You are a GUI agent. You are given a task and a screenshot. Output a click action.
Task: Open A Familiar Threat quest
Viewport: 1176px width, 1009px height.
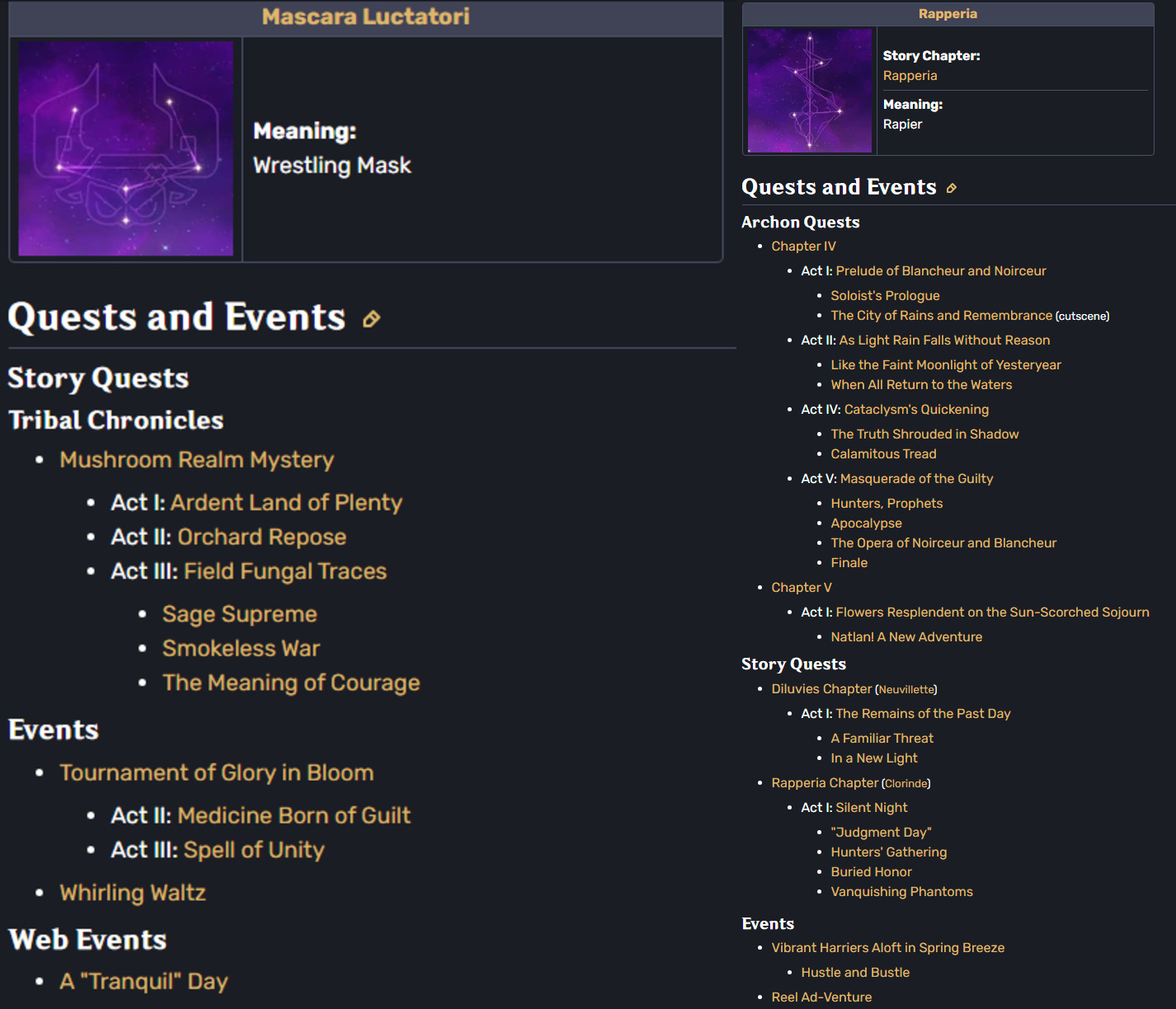pyautogui.click(x=882, y=739)
